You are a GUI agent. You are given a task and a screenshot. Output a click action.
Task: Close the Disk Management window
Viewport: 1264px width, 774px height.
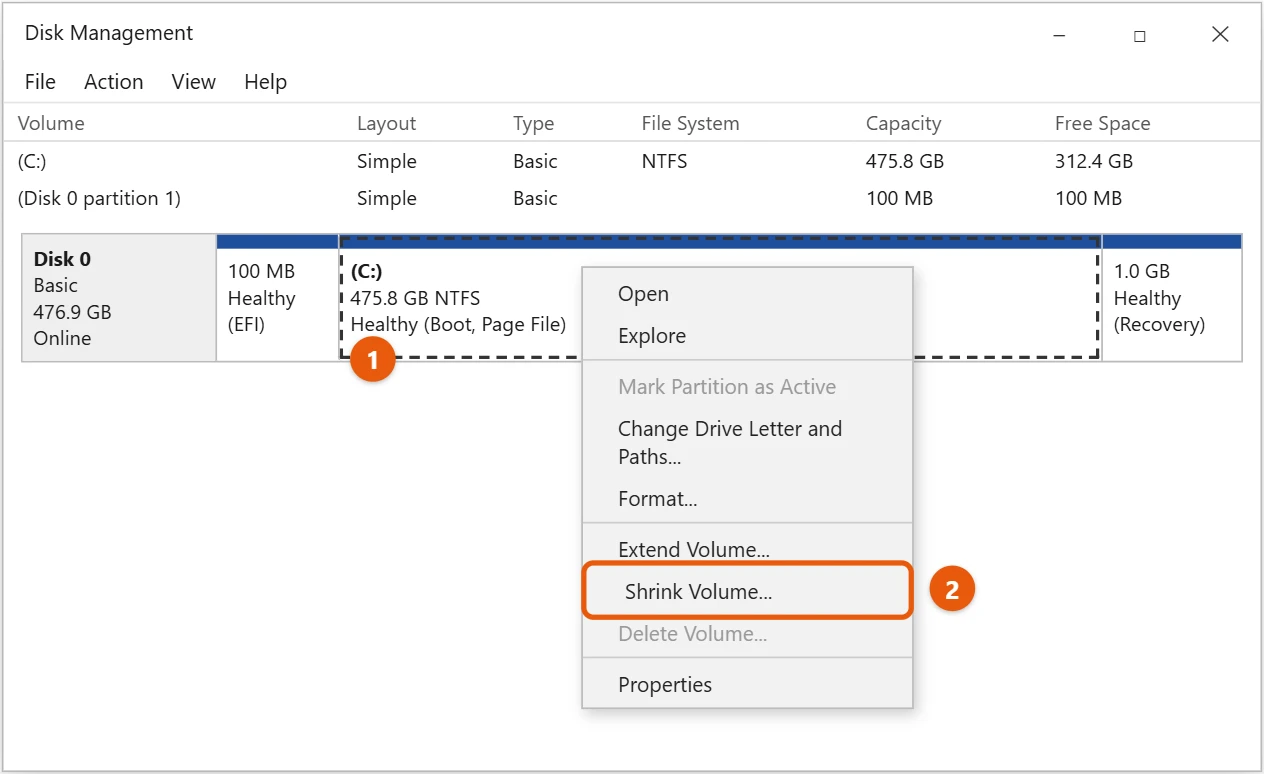pyautogui.click(x=1220, y=35)
